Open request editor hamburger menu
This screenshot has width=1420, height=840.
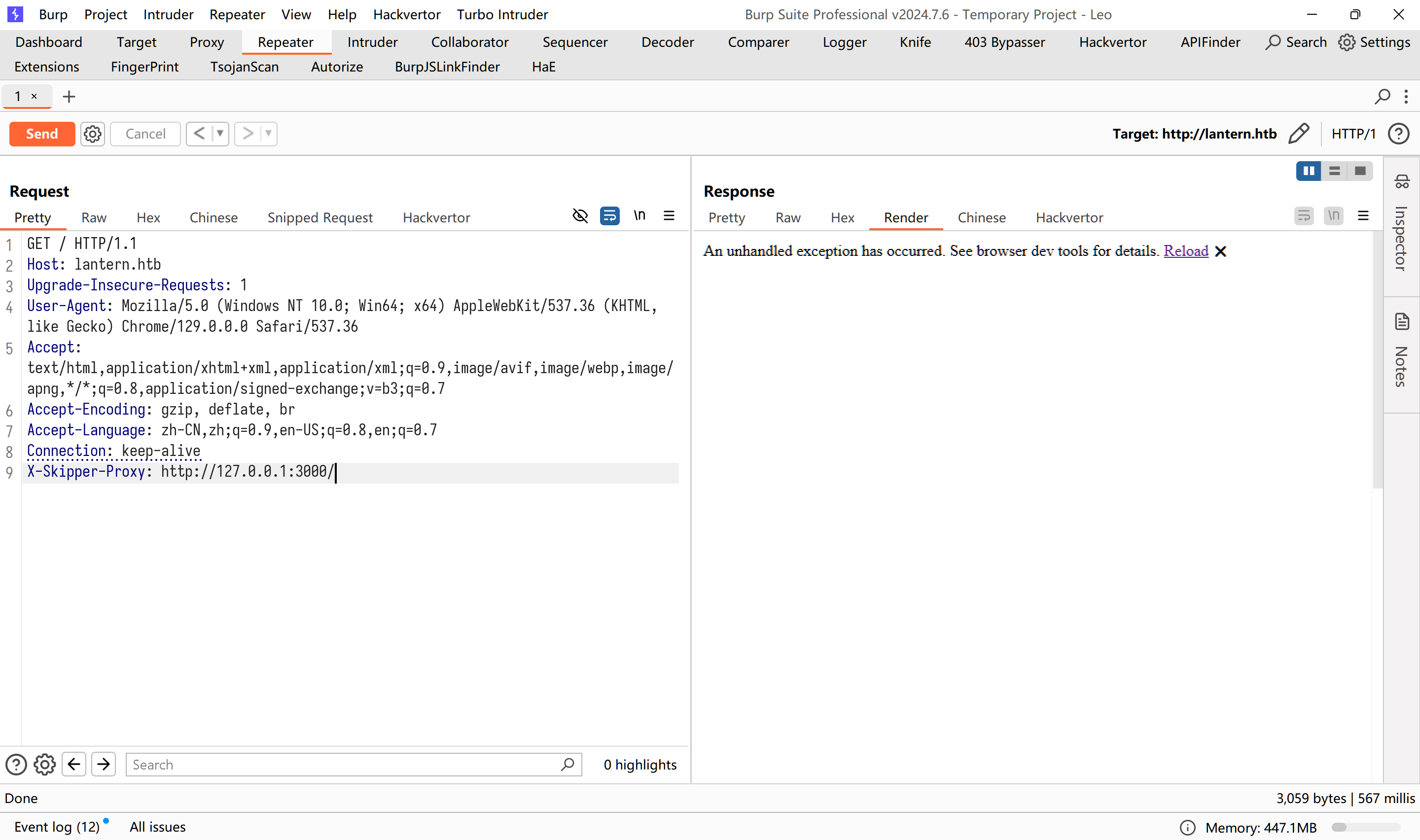669,215
